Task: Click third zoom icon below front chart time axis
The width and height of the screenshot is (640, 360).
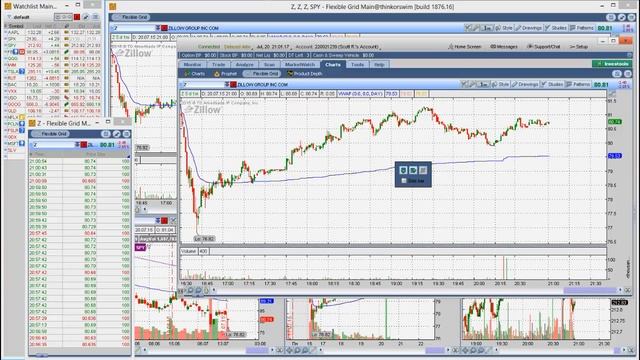Action: pyautogui.click(x=206, y=291)
